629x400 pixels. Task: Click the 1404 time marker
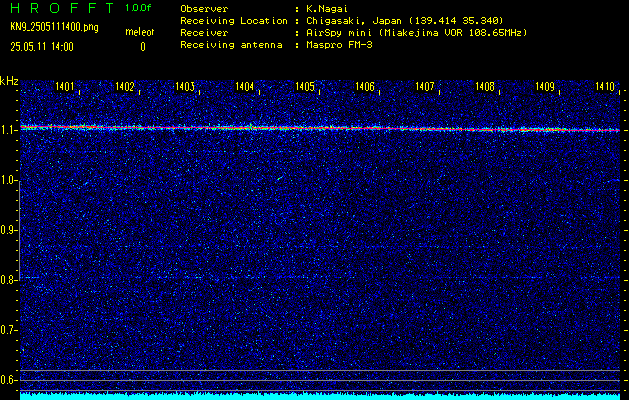(x=245, y=86)
